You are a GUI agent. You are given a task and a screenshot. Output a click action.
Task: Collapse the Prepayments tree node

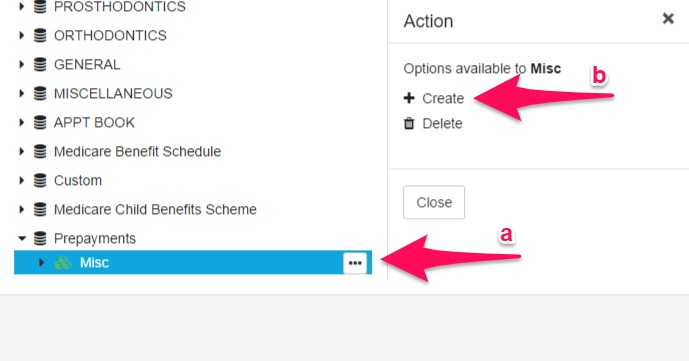(x=22, y=238)
